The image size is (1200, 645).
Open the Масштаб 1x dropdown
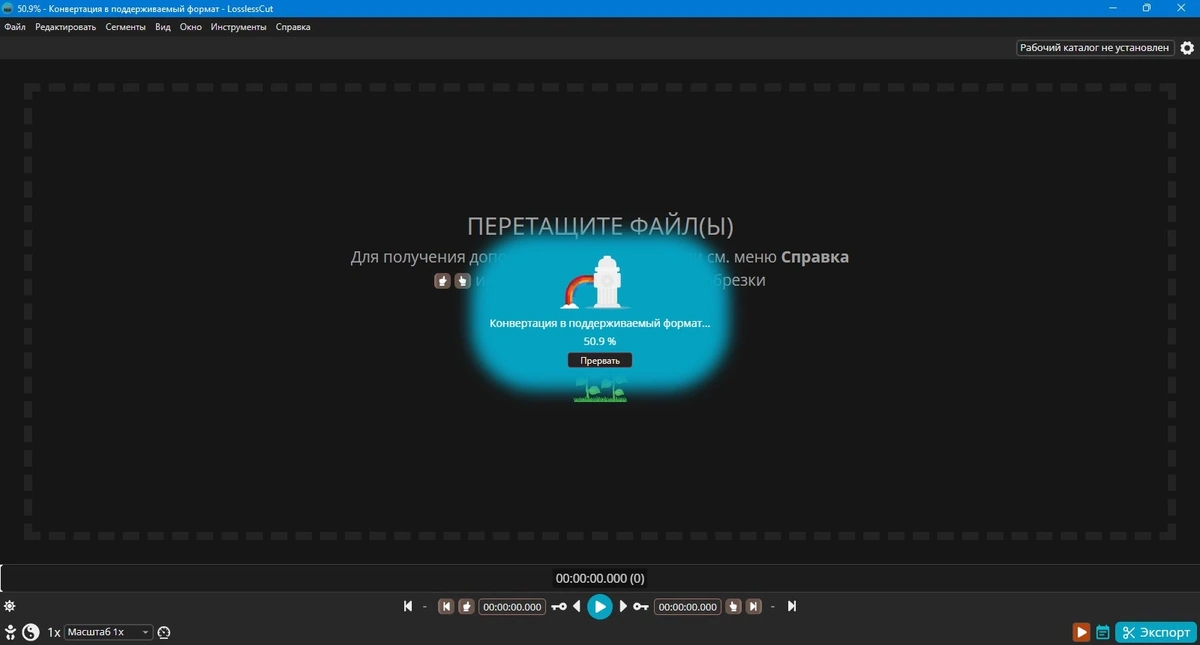pos(109,632)
